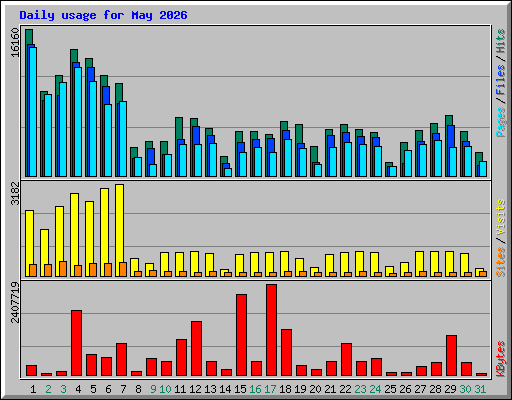Click the 'Daily usage for May 2026' title
This screenshot has width=512, height=400.
tap(103, 16)
